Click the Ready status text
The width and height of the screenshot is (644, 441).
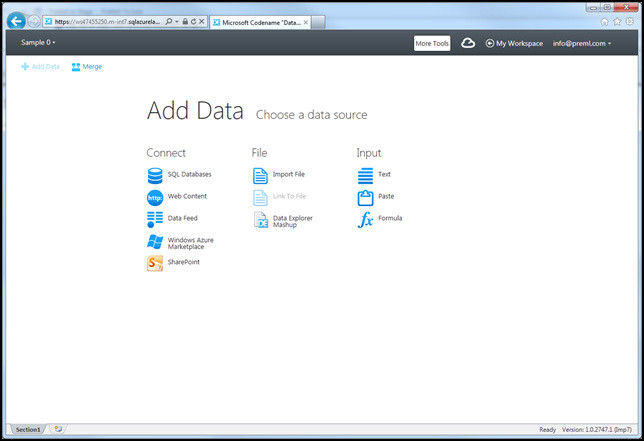point(547,430)
